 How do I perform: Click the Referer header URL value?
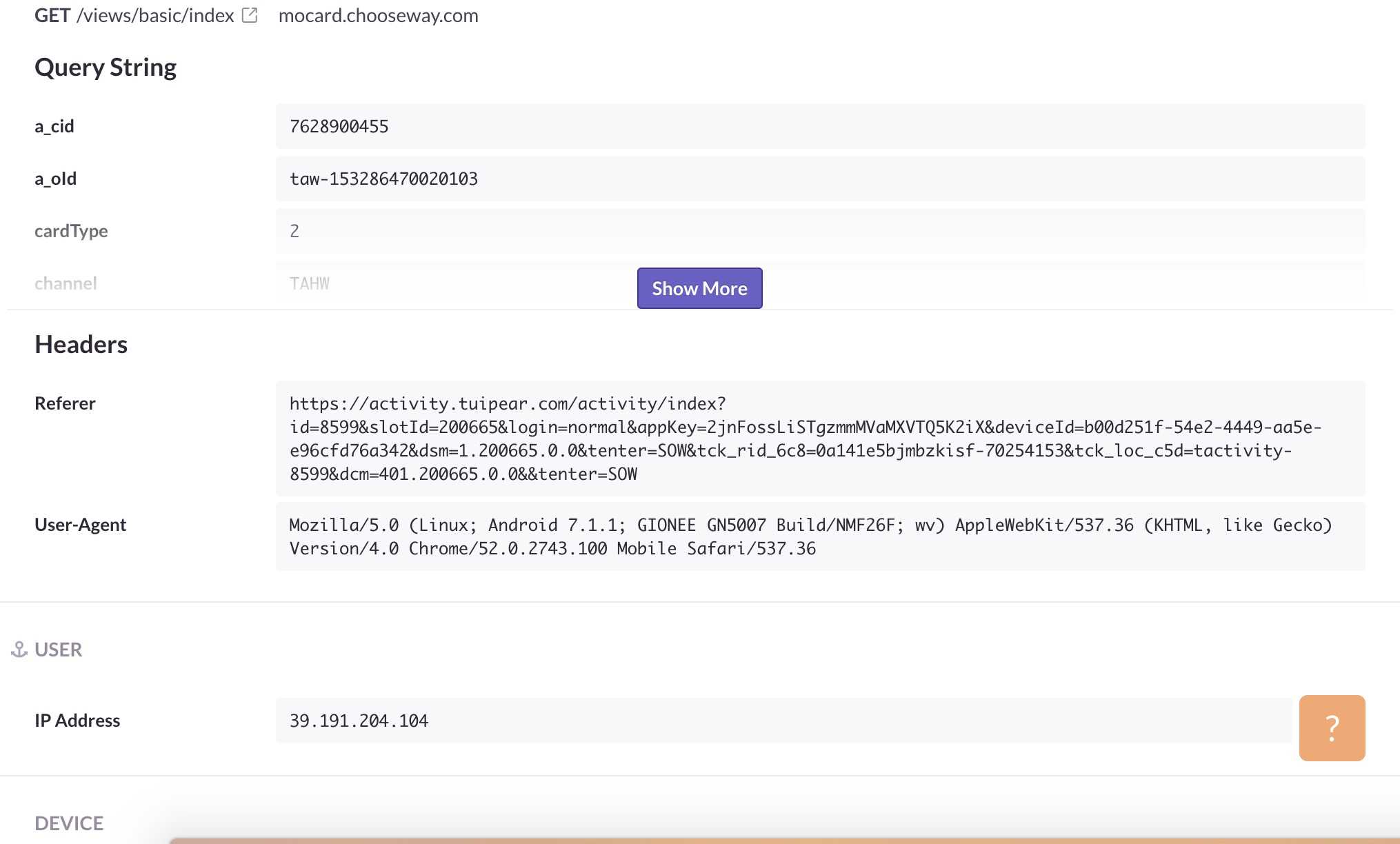[820, 439]
